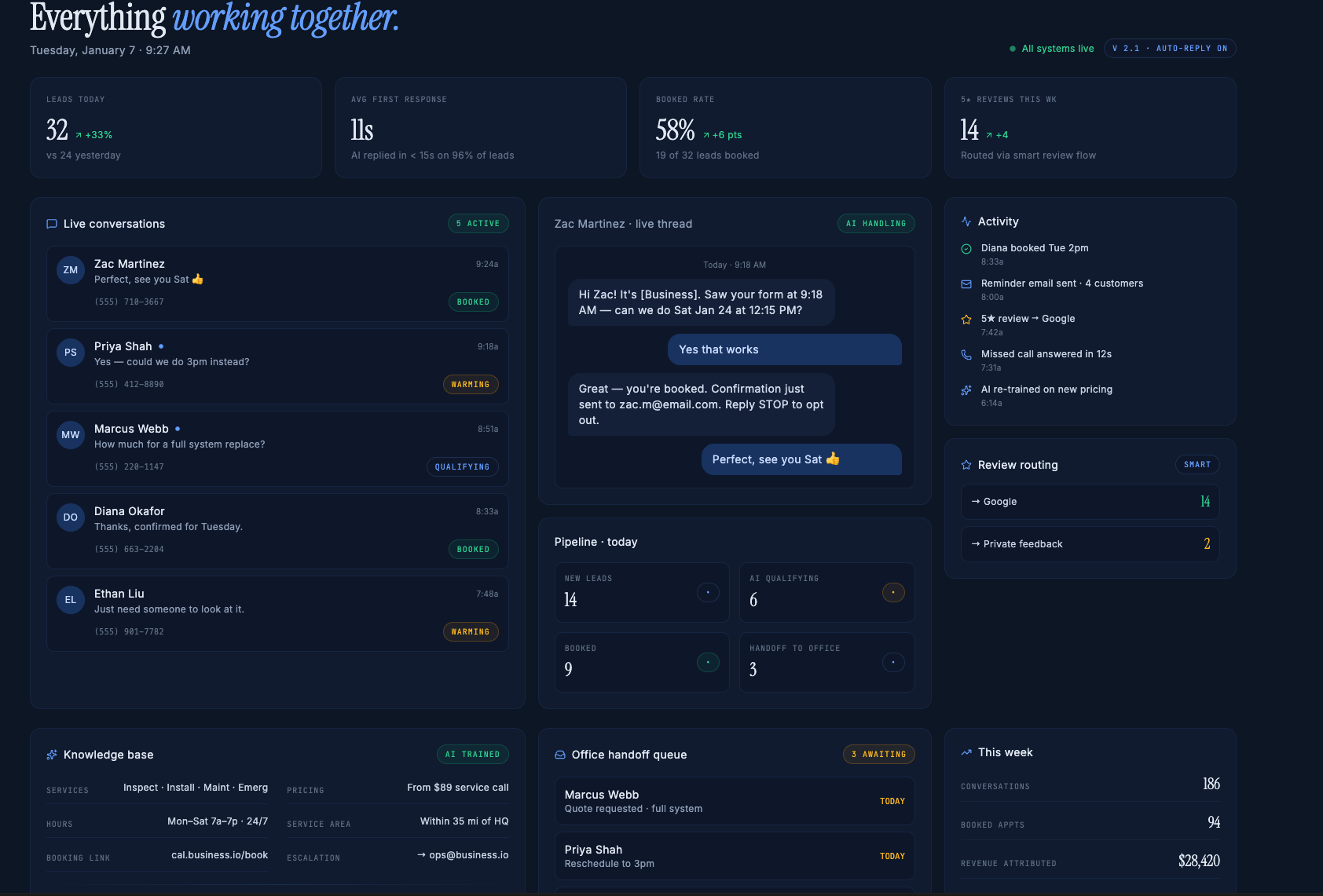Screen dimensions: 1323x896
Task: Click the upward arrow beside +6 pts
Action: (x=705, y=135)
